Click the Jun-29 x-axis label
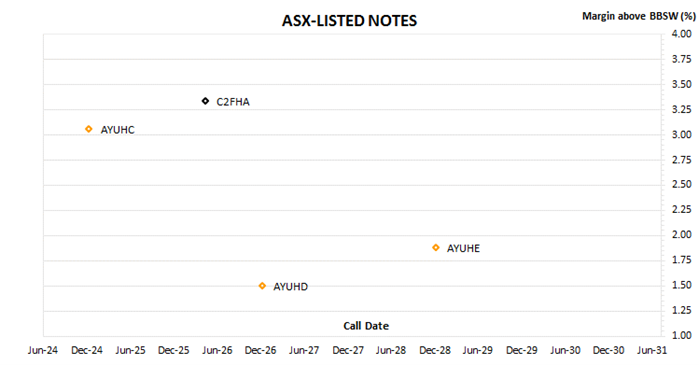 pos(477,351)
